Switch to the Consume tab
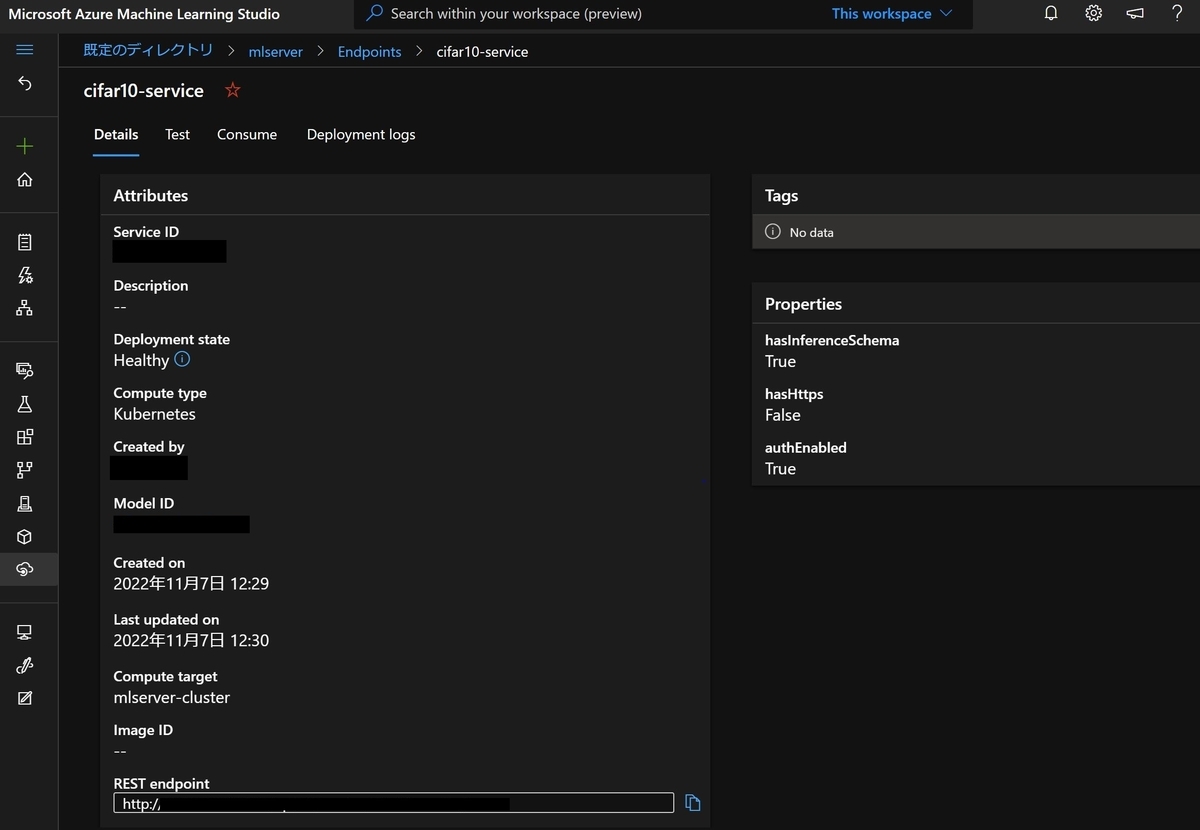Screen dimensions: 1200x830 tap(247, 134)
